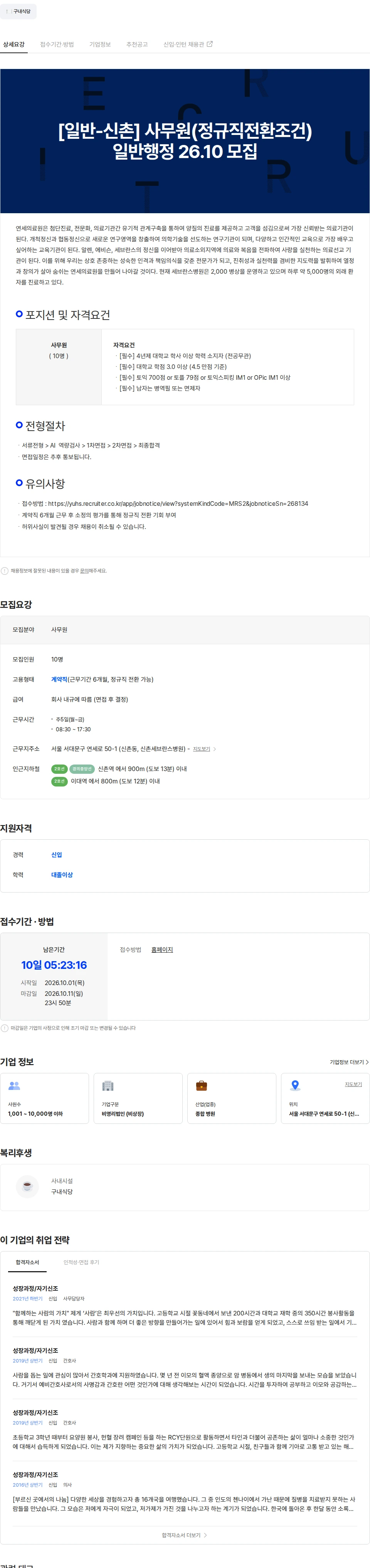Click the map pin icon in 위치 card
Image resolution: width=370 pixels, height=1568 pixels.
295,1086
